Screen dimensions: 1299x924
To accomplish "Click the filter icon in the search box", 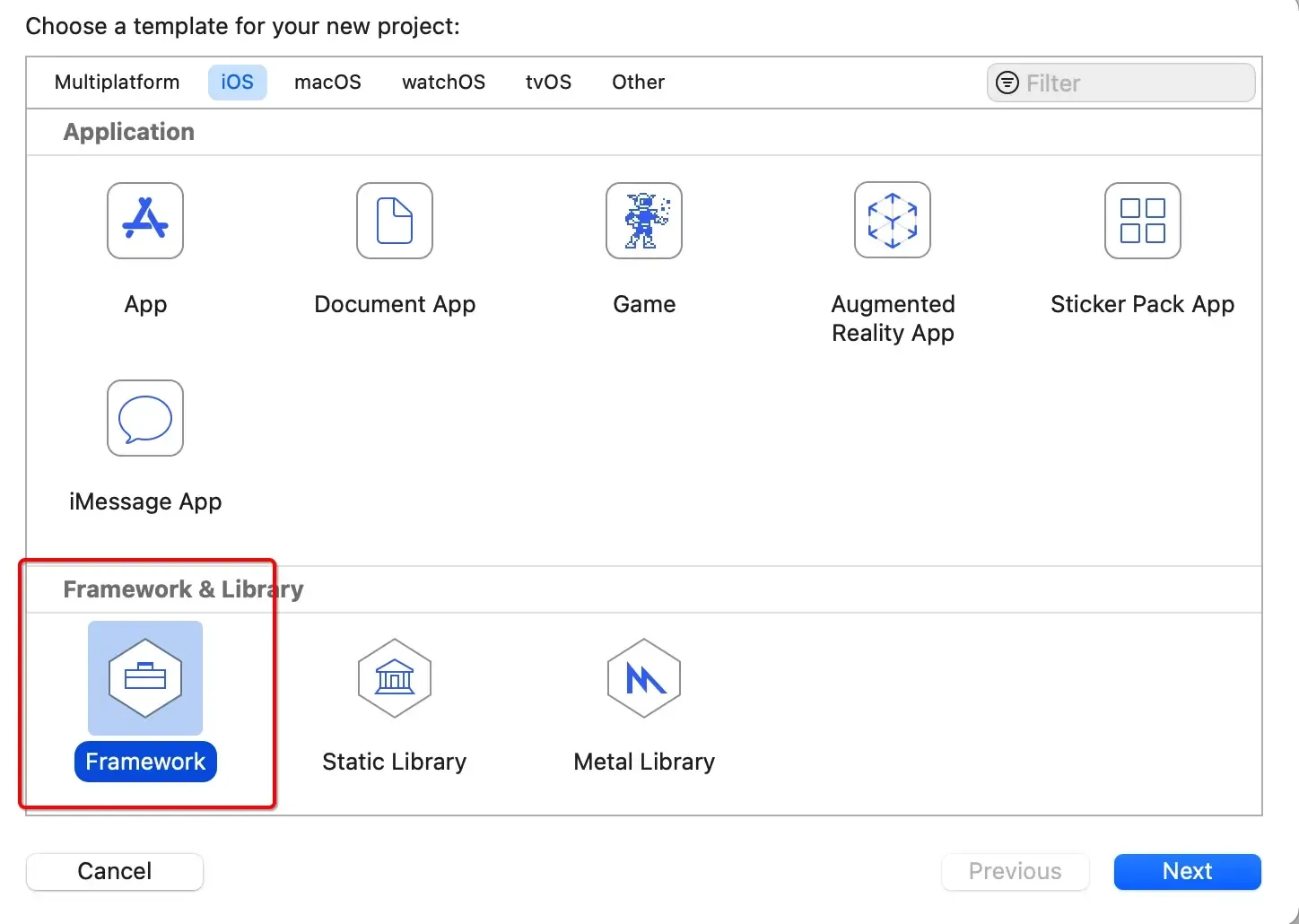I will click(x=1008, y=83).
